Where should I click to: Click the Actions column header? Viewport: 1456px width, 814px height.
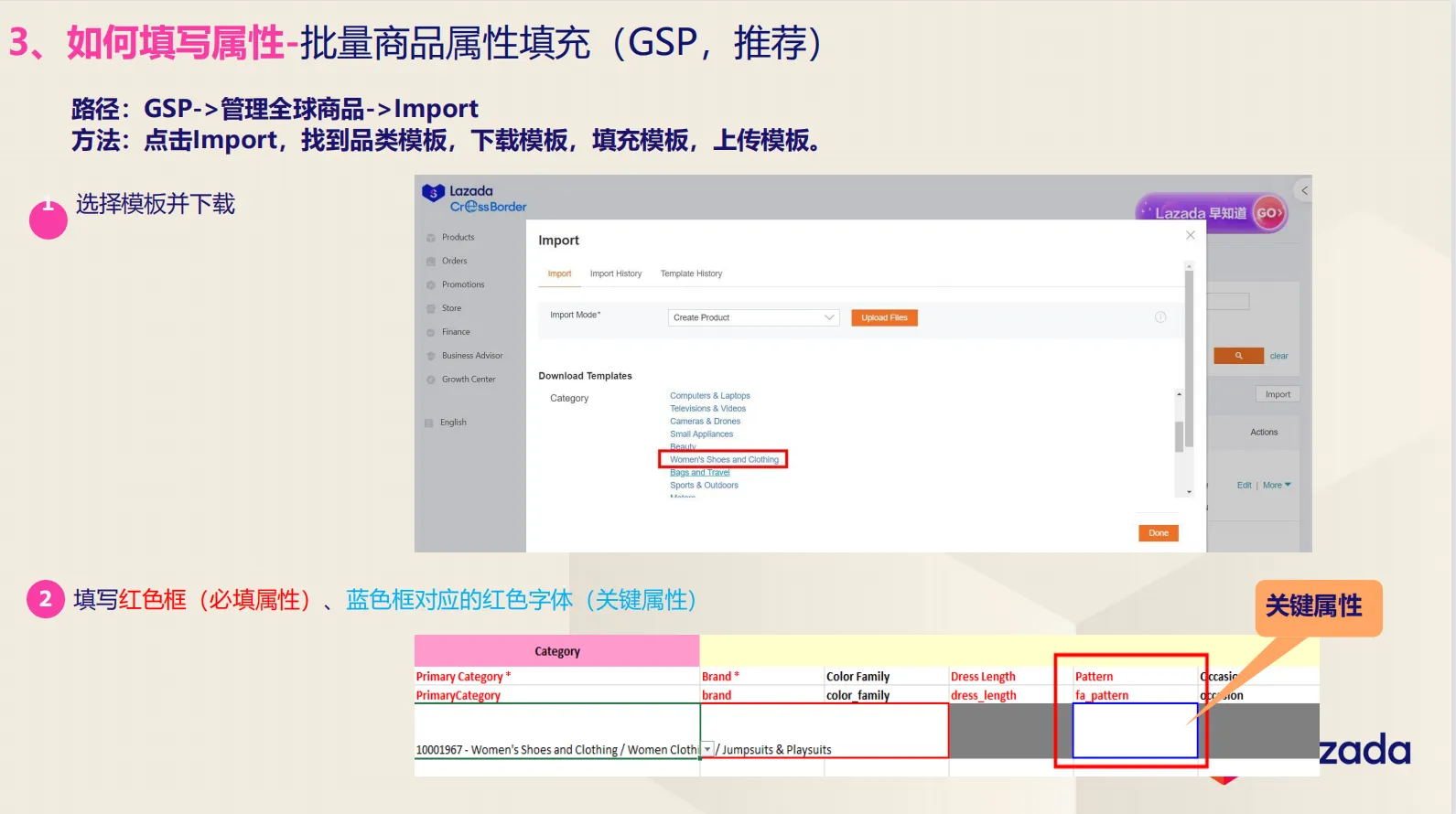(x=1264, y=433)
